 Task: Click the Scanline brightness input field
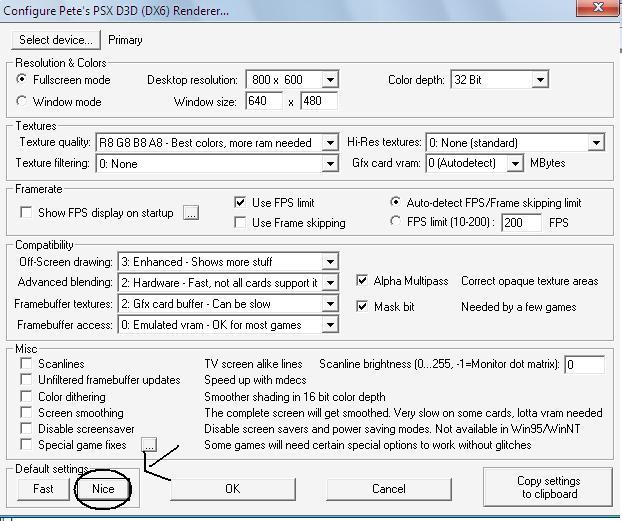(x=585, y=364)
